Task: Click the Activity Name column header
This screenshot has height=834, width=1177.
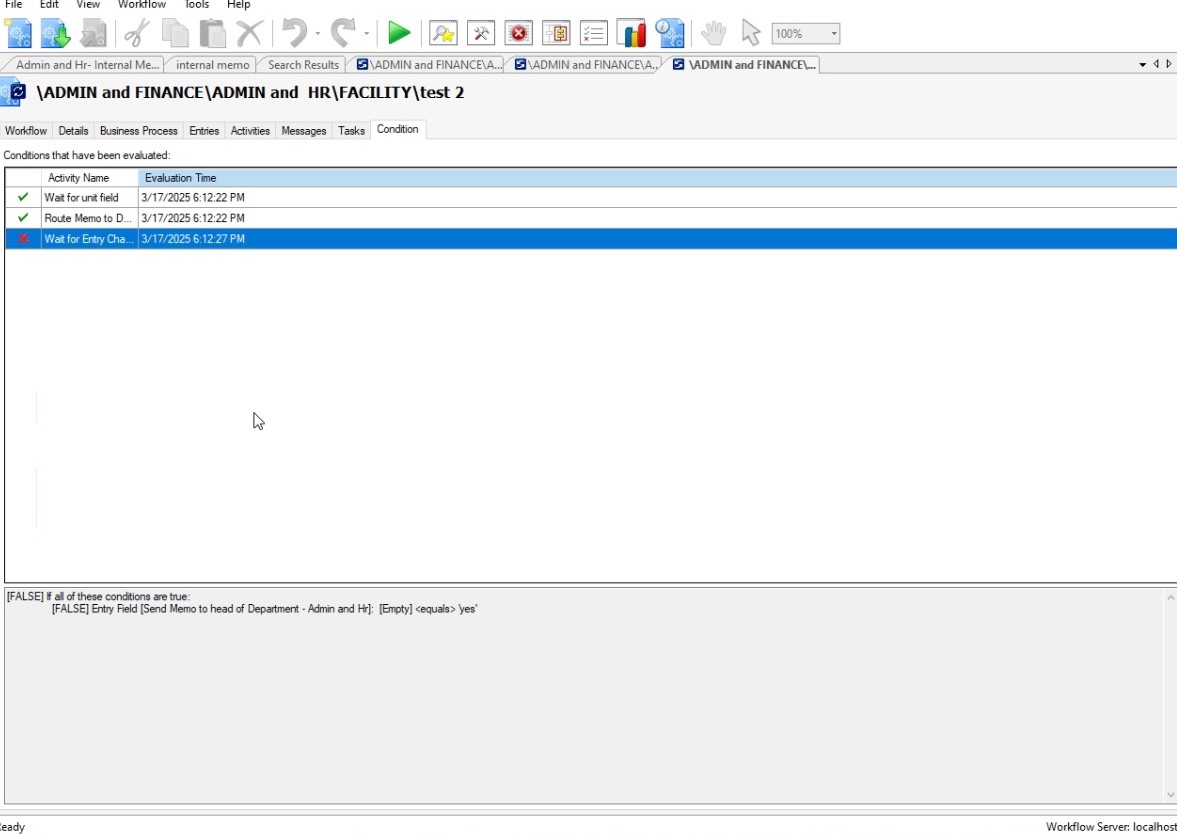Action: click(x=79, y=178)
